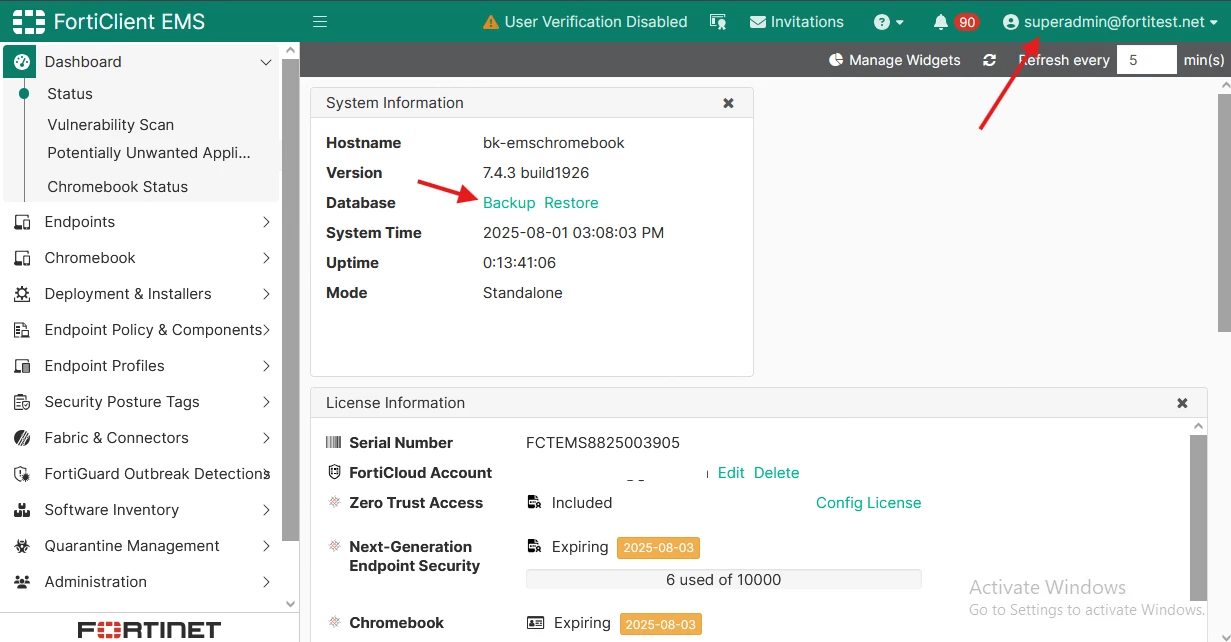The width and height of the screenshot is (1231, 642).
Task: Expand the Endpoints menu chevron
Action: click(x=266, y=222)
